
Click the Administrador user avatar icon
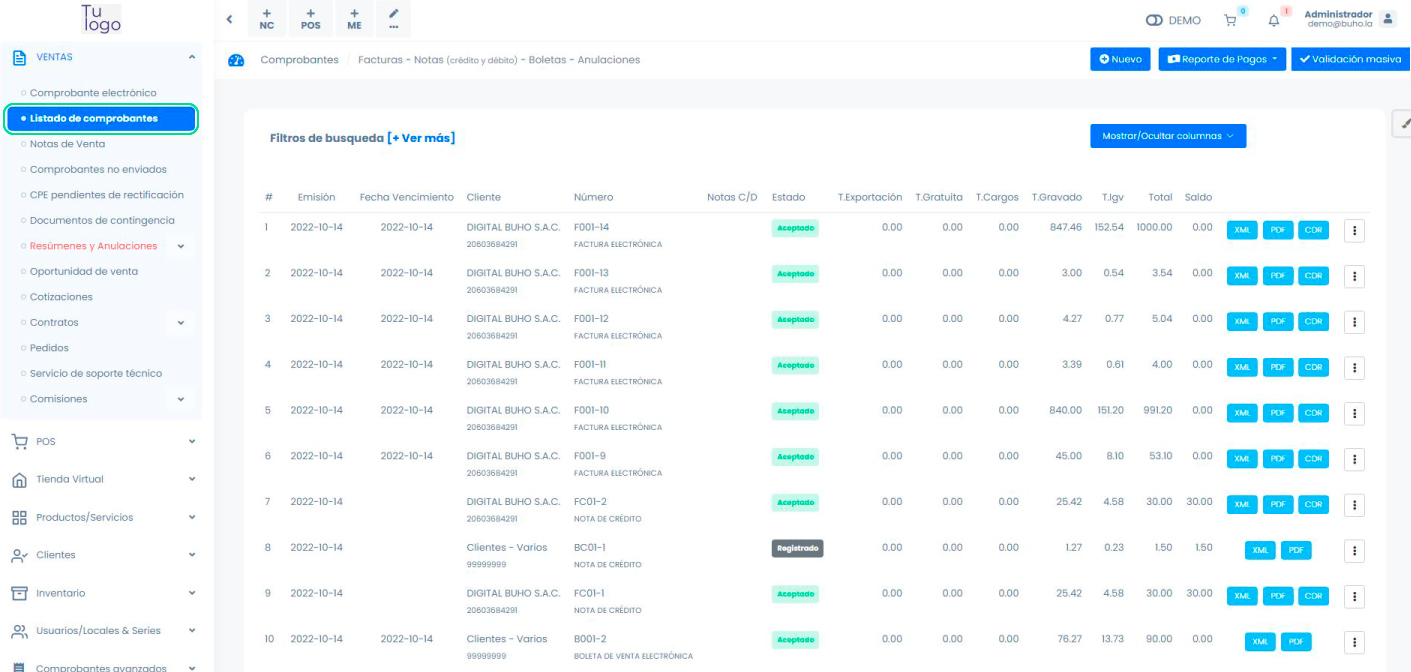[1387, 19]
